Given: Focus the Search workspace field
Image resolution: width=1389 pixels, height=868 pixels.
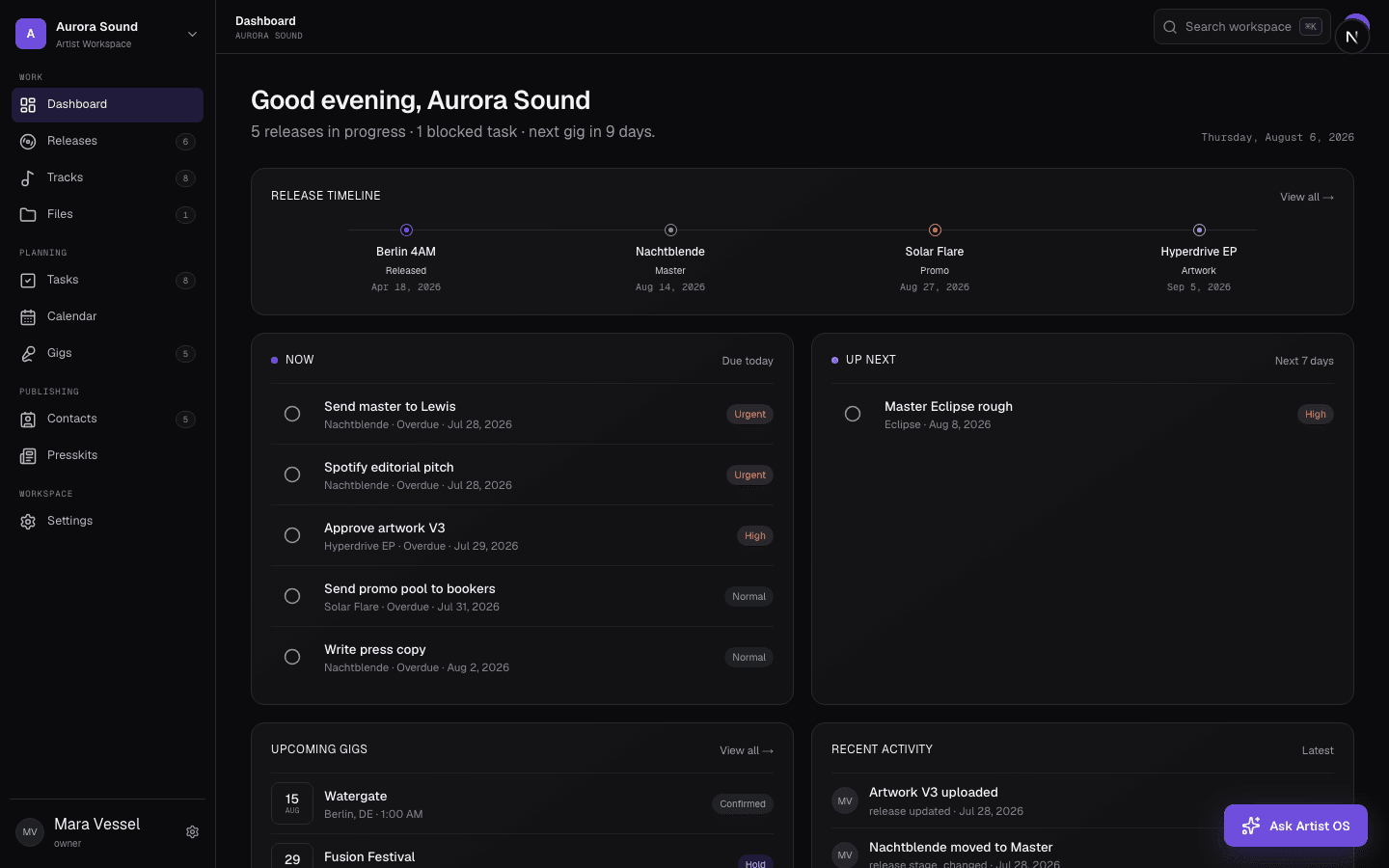Looking at the screenshot, I should 1242,27.
